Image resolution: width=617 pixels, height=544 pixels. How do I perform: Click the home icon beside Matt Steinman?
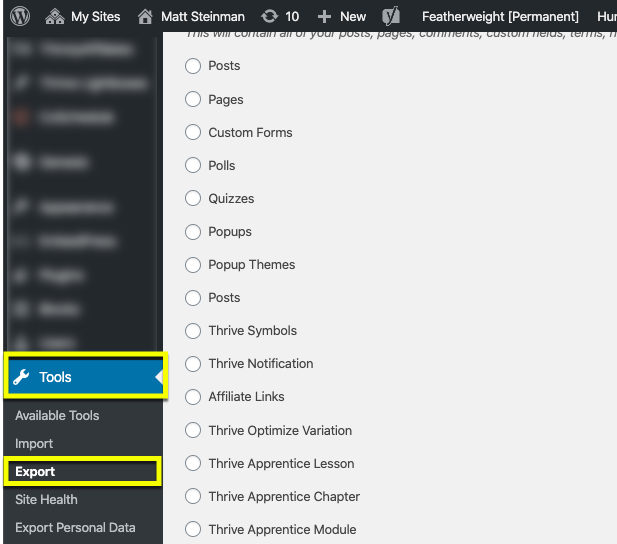pos(146,16)
